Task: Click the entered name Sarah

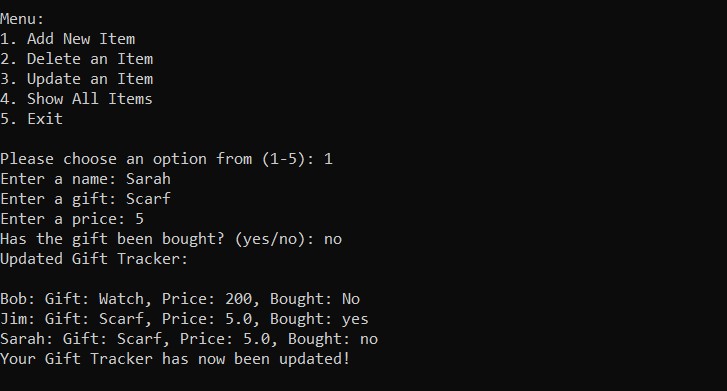Action: click(148, 179)
